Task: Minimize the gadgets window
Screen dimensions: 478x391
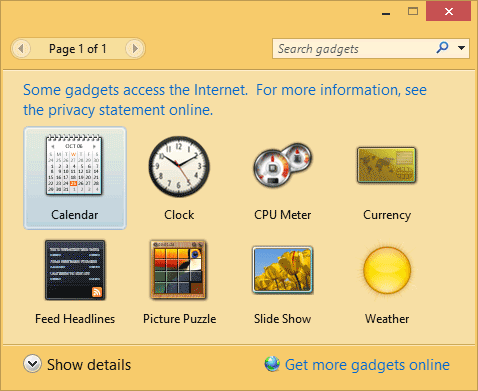Action: (386, 13)
